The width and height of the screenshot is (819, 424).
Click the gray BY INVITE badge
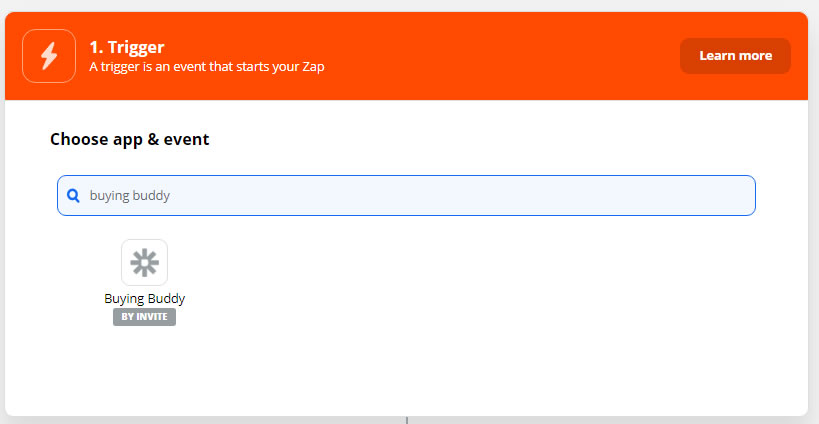pyautogui.click(x=144, y=316)
